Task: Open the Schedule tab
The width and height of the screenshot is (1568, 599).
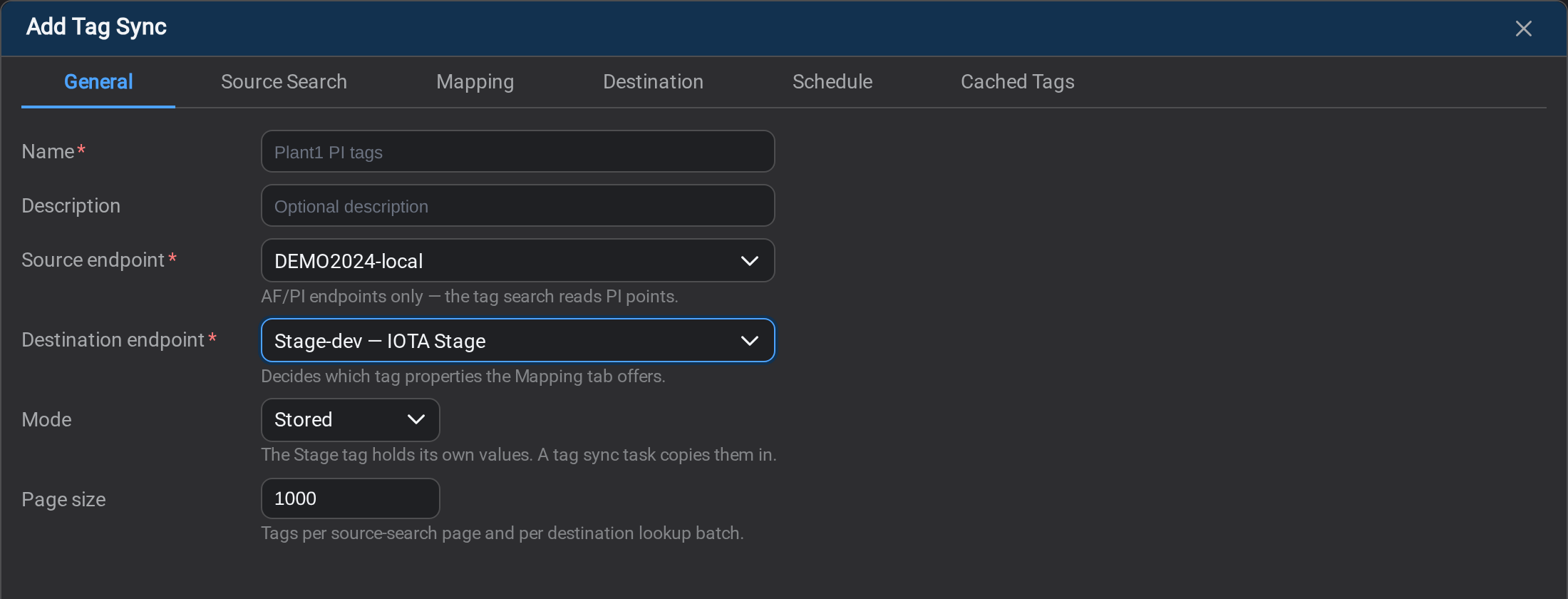Action: click(832, 82)
